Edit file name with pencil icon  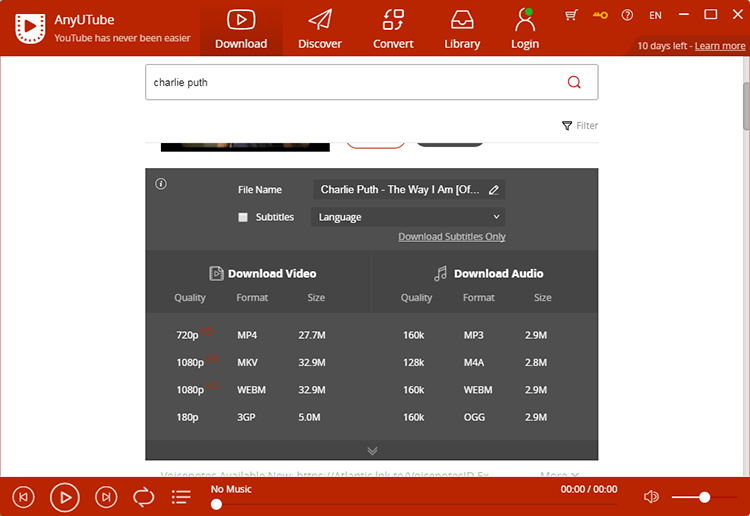(x=494, y=190)
